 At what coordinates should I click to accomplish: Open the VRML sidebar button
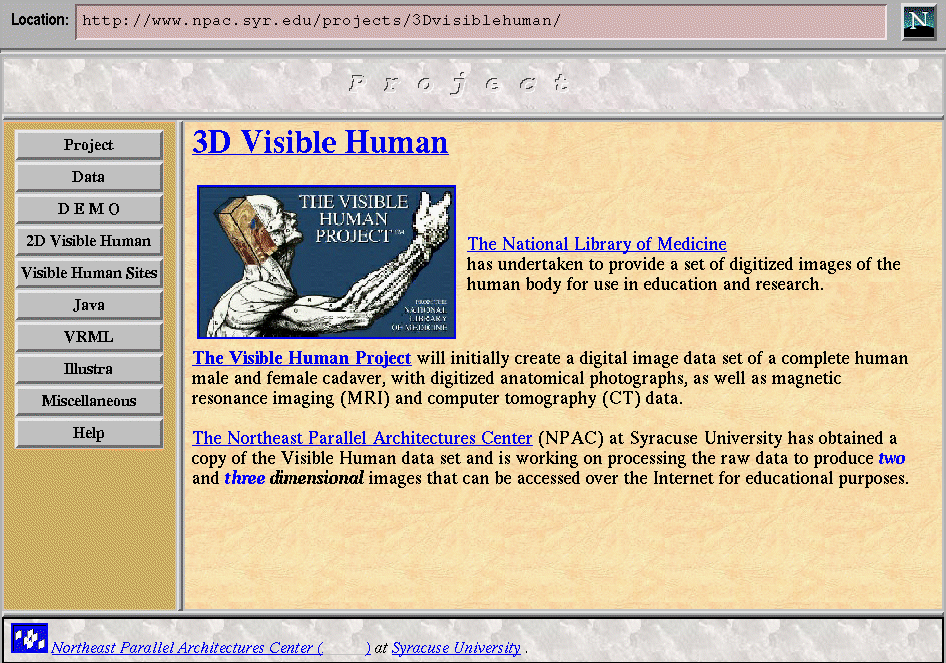point(89,337)
